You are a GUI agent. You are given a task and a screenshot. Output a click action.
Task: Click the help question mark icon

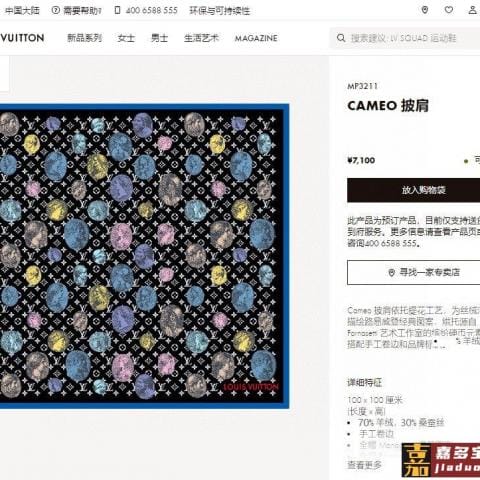[x=56, y=10]
